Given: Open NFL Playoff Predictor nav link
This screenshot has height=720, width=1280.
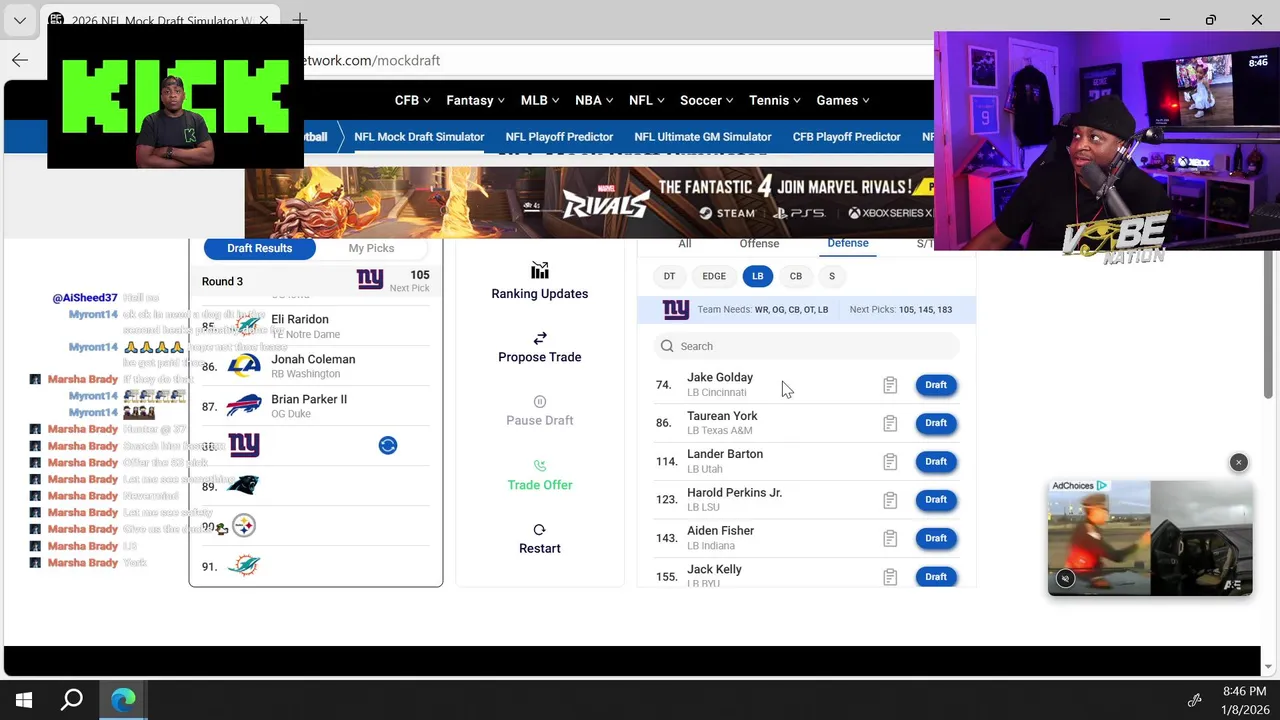Looking at the screenshot, I should (559, 137).
